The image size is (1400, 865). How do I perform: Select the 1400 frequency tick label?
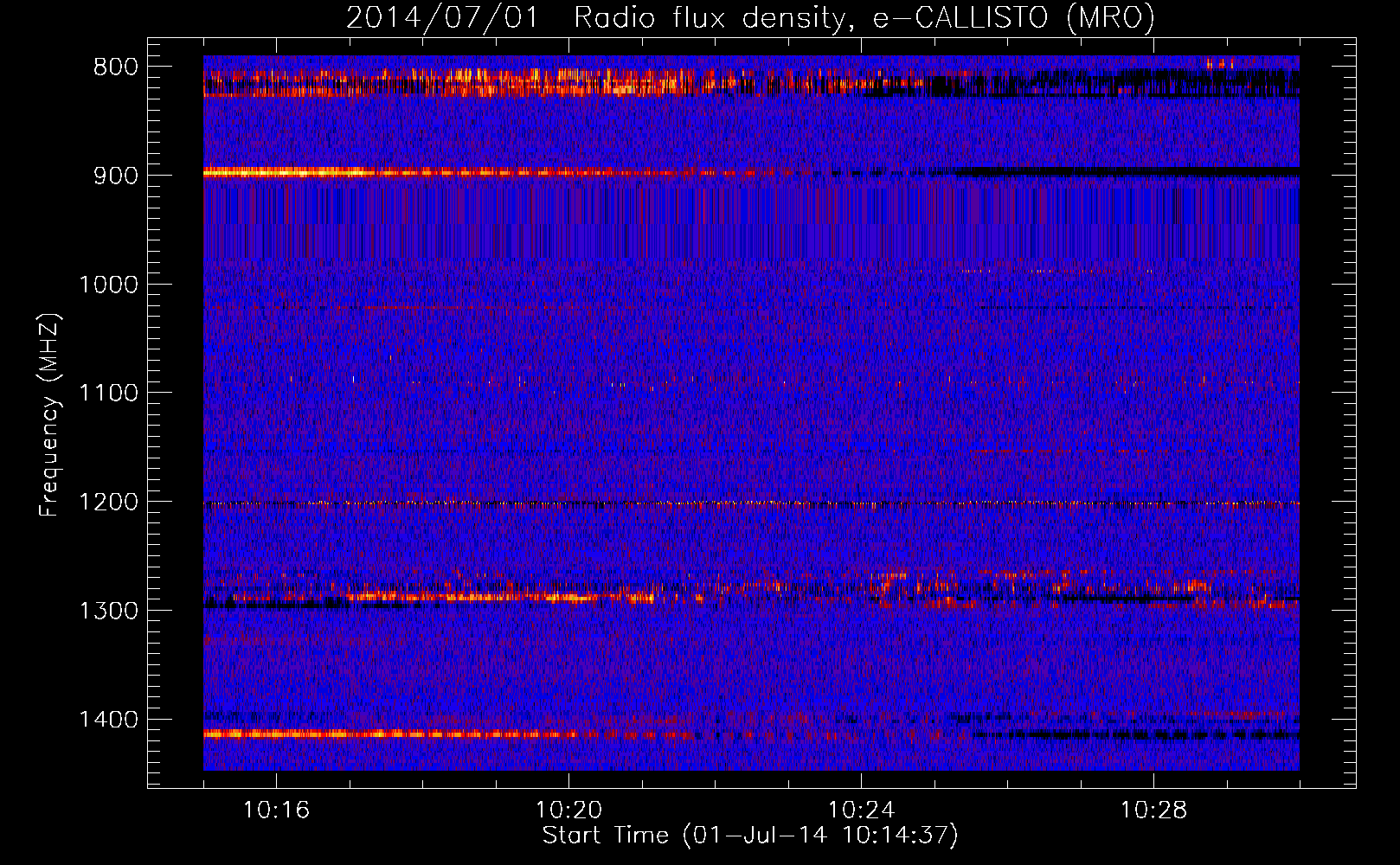(x=108, y=720)
